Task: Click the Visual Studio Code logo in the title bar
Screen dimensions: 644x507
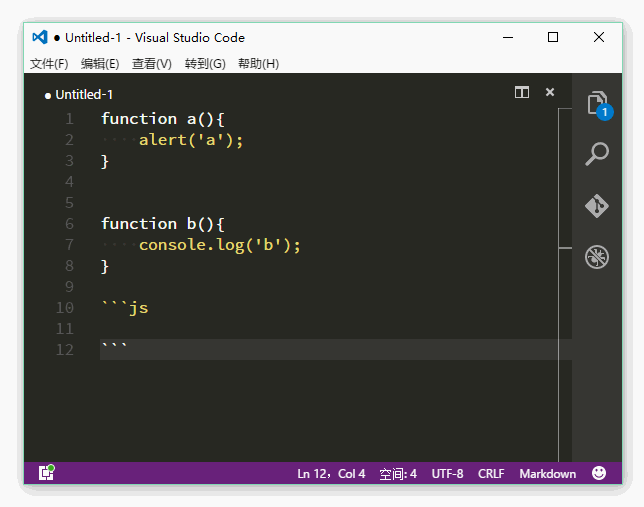Action: tap(40, 37)
